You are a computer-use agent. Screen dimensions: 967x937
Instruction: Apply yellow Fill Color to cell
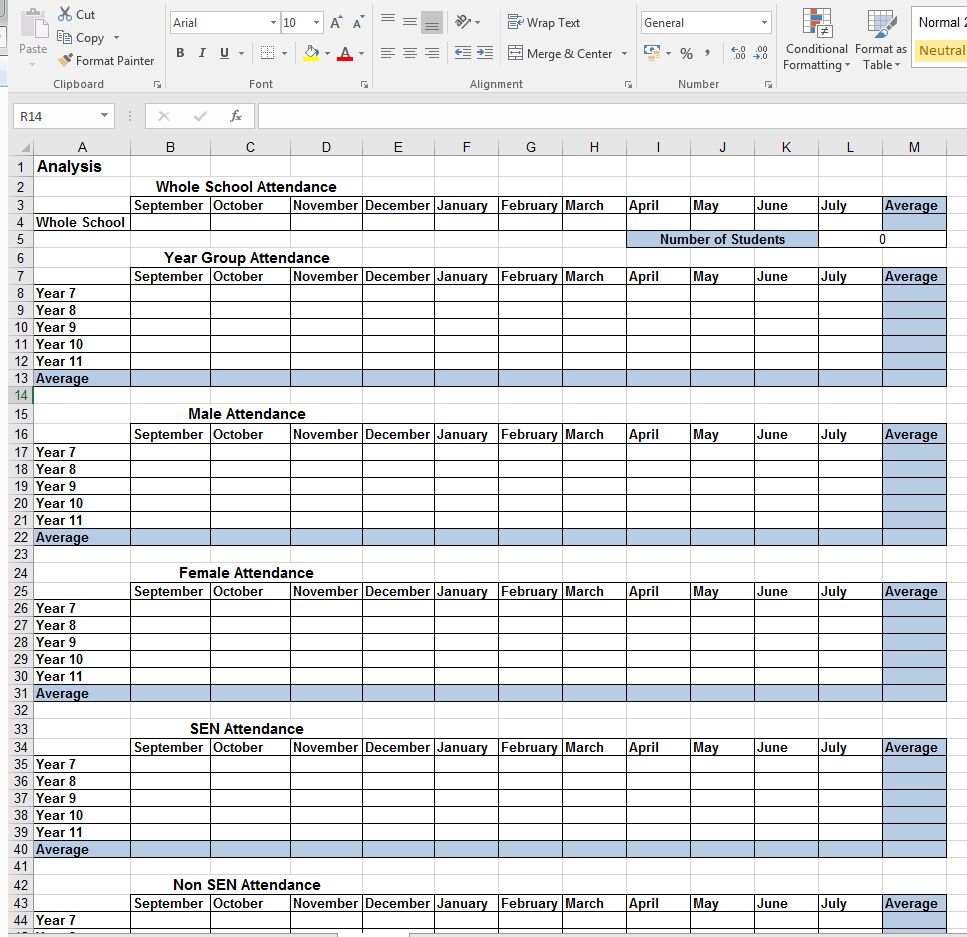click(311, 54)
